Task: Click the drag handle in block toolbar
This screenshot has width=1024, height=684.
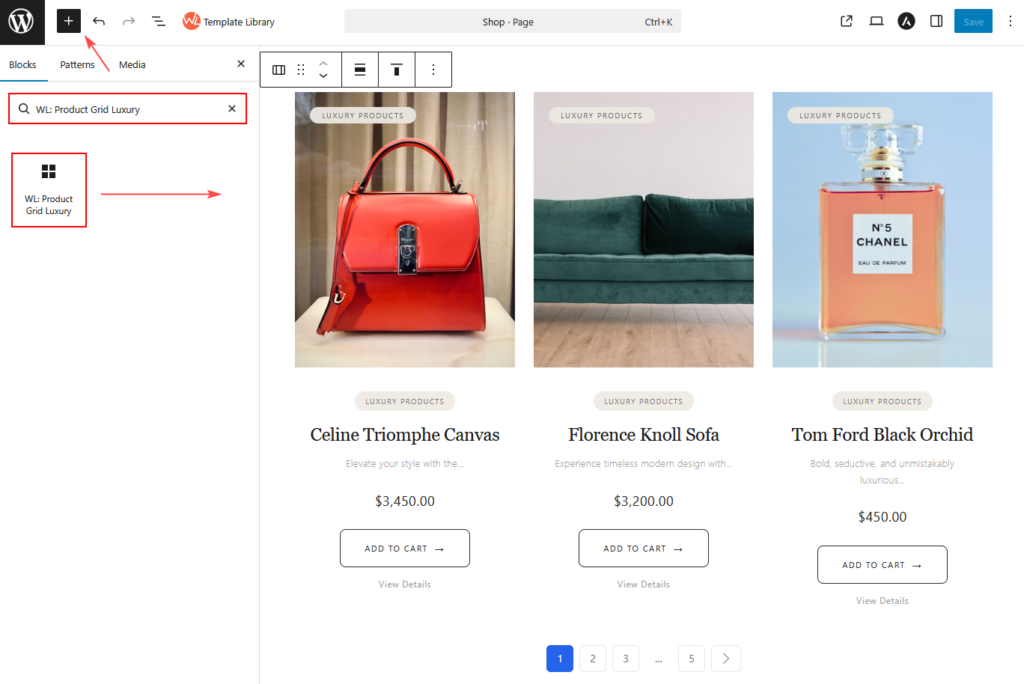Action: [x=301, y=70]
